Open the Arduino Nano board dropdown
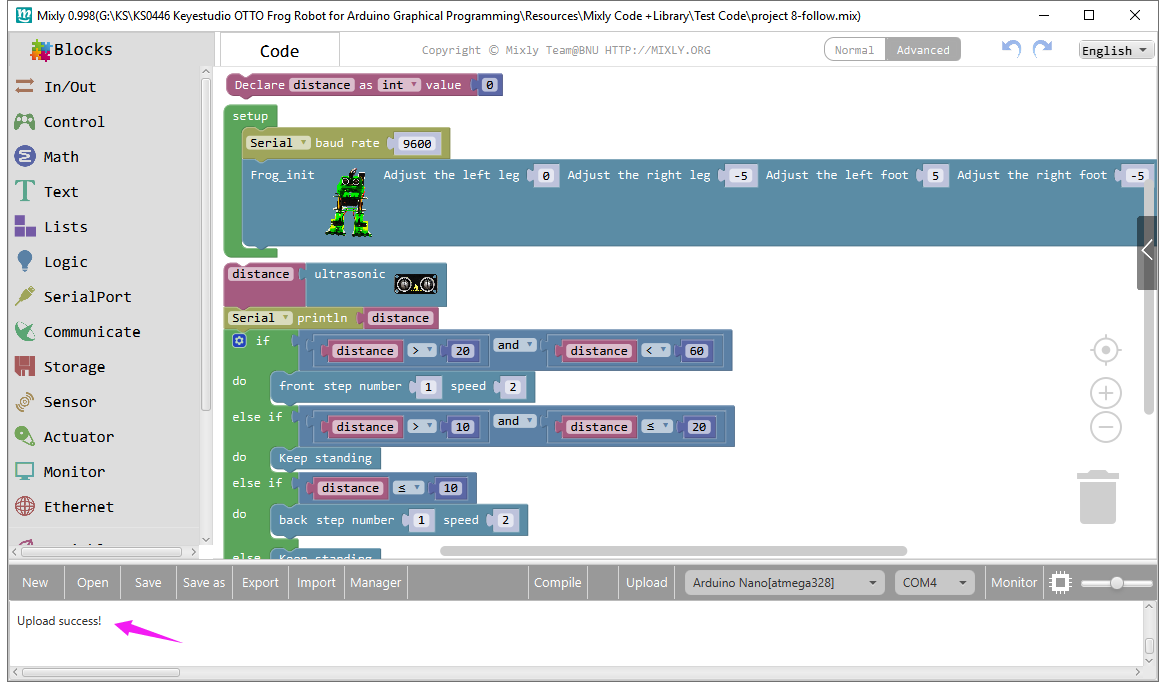The image size is (1166, 689). pyautogui.click(x=785, y=583)
